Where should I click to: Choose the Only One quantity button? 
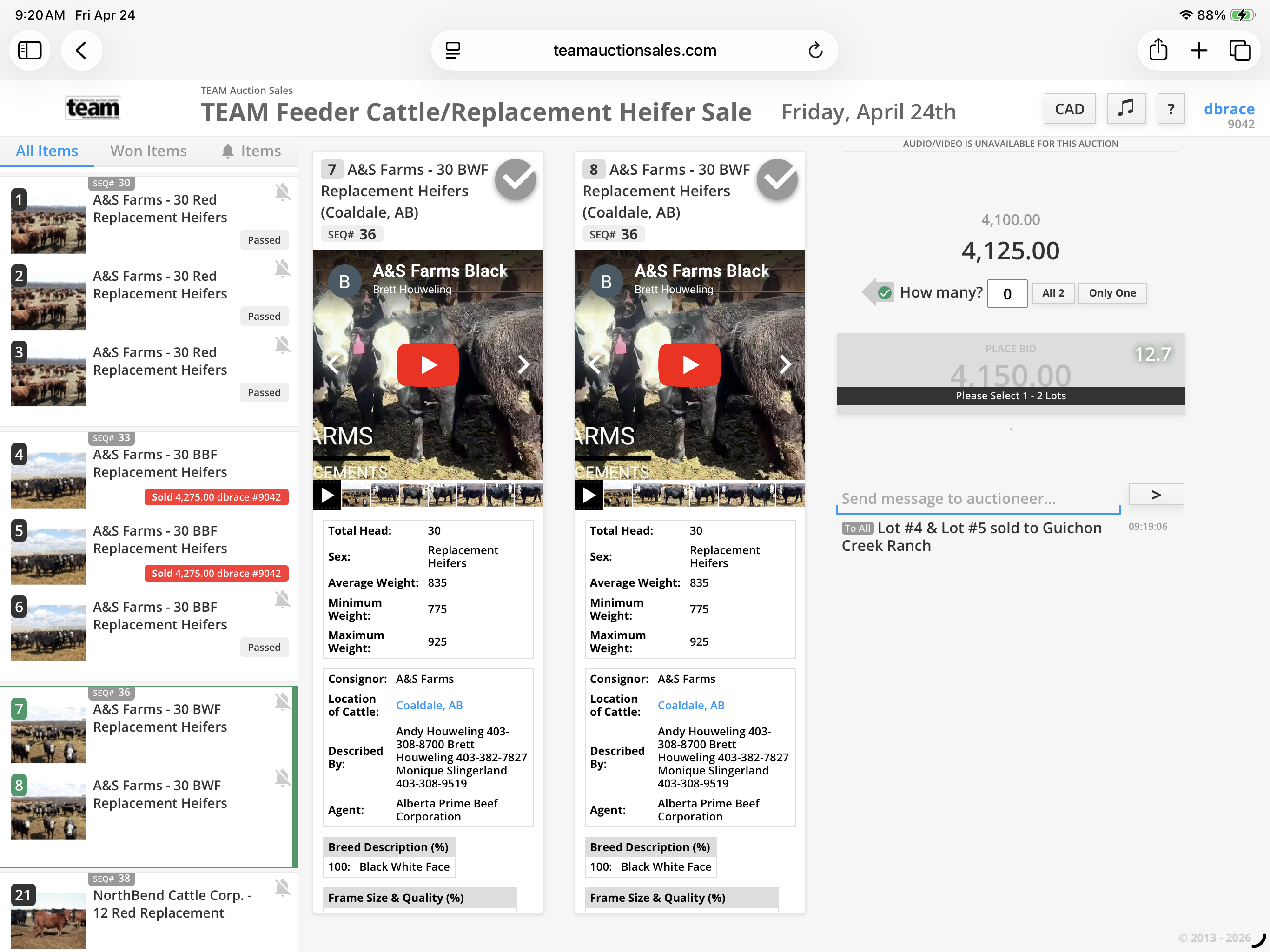tap(1112, 293)
